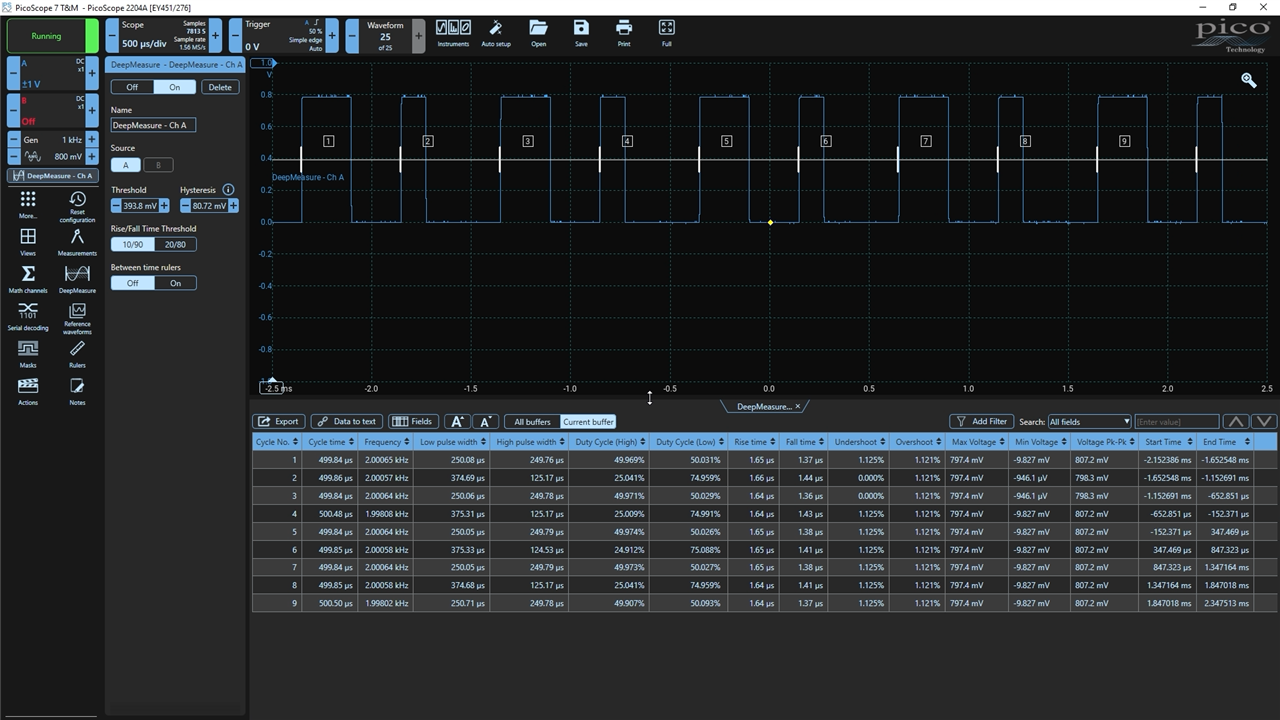Show All buffers in table
This screenshot has height=720, width=1280.
click(532, 421)
